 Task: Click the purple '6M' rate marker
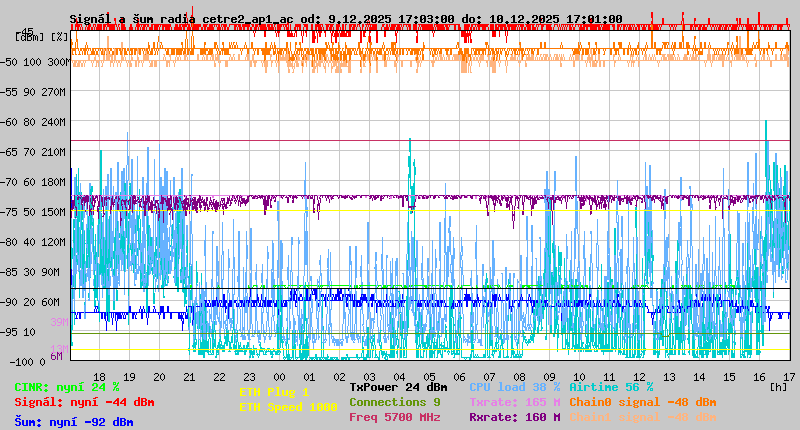click(56, 356)
